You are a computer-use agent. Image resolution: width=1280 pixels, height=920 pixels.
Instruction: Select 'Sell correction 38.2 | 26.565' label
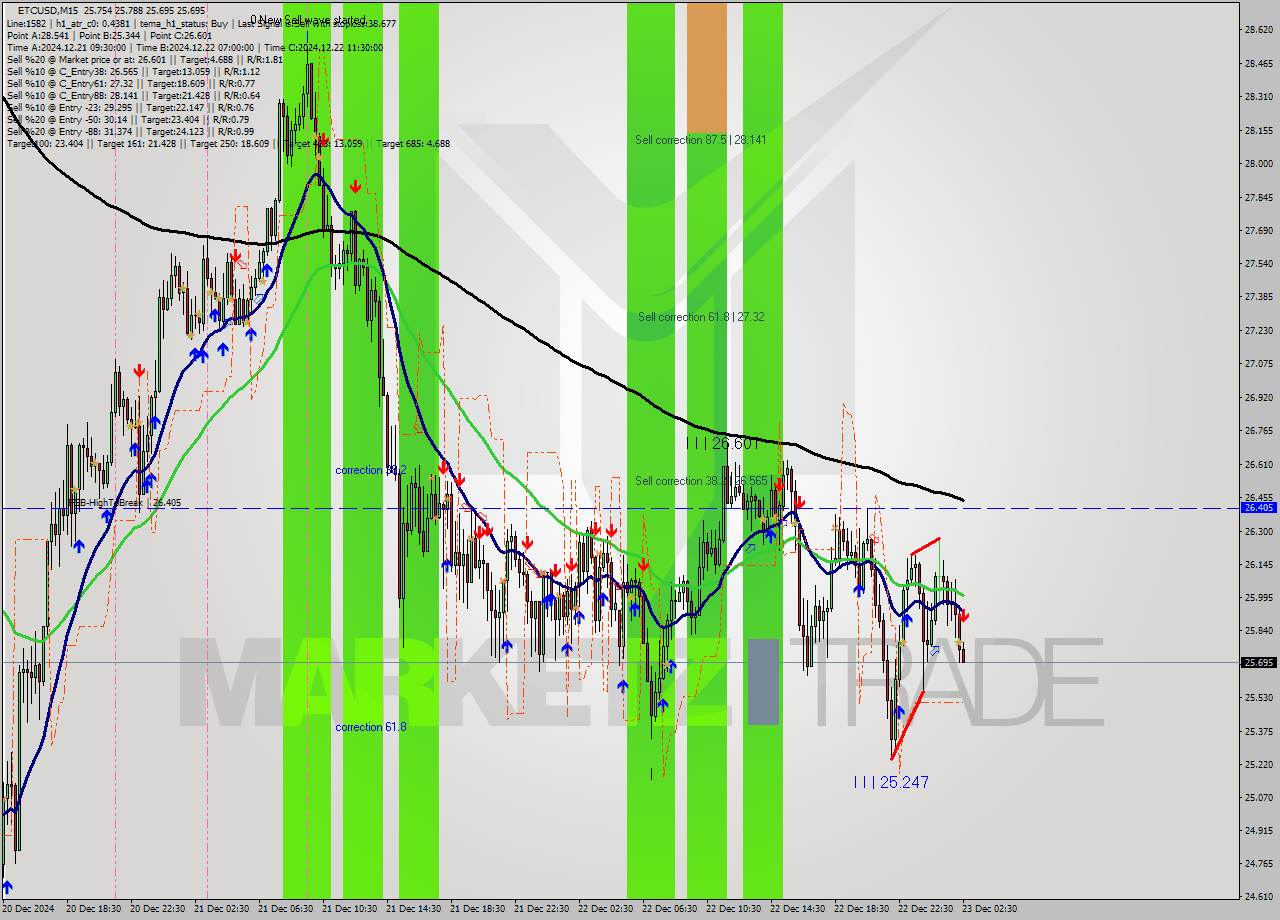point(701,481)
